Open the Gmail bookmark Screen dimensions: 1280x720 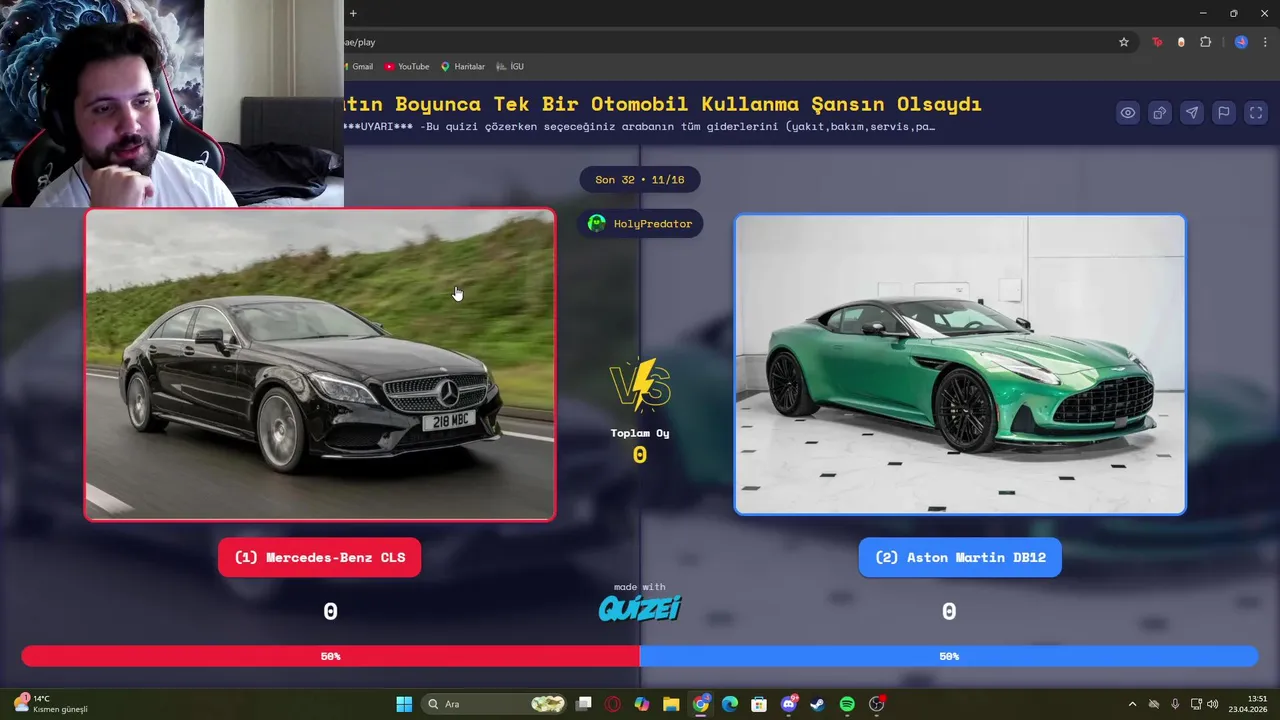(x=359, y=66)
